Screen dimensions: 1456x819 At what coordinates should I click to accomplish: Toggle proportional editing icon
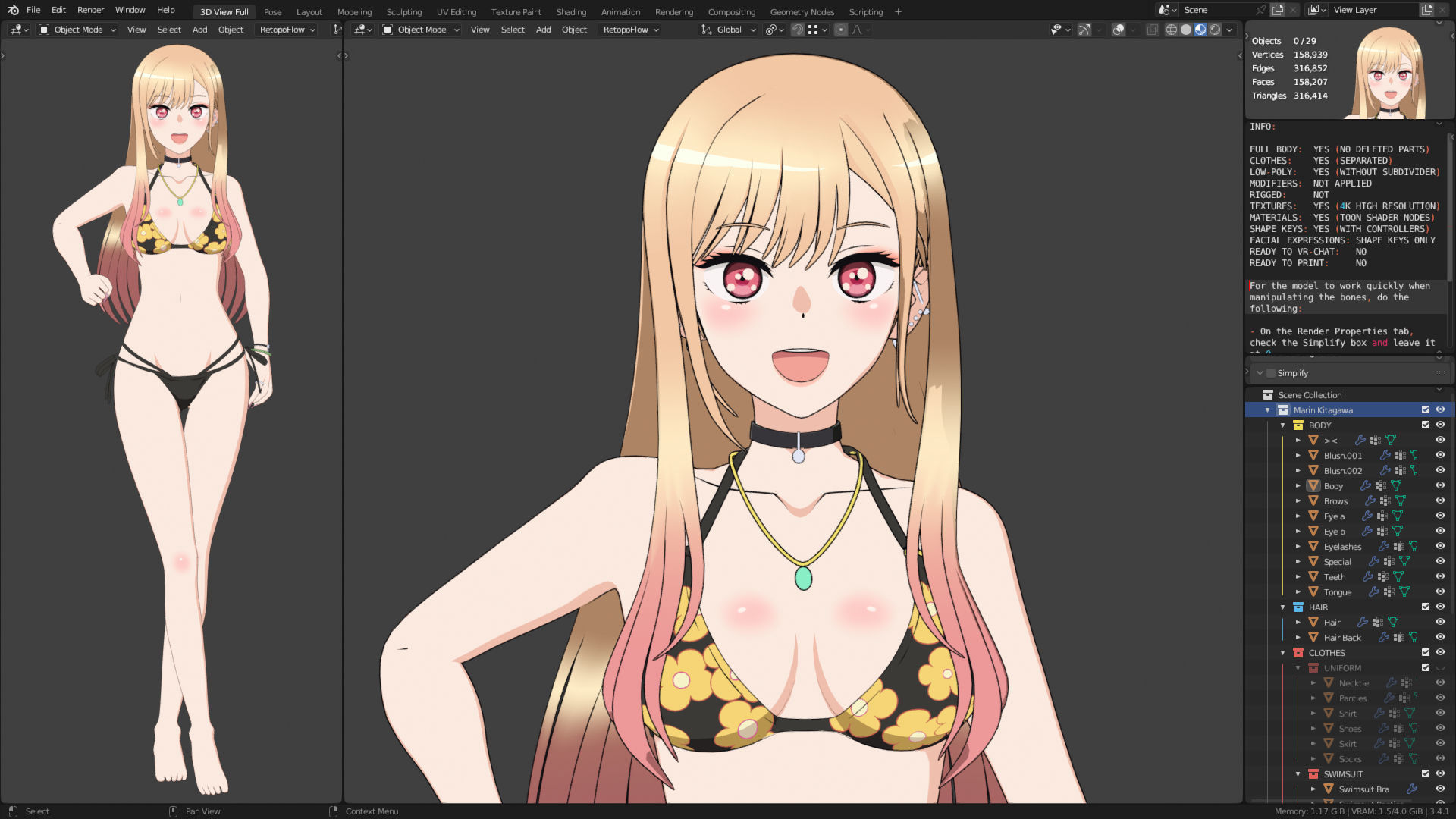click(x=840, y=30)
